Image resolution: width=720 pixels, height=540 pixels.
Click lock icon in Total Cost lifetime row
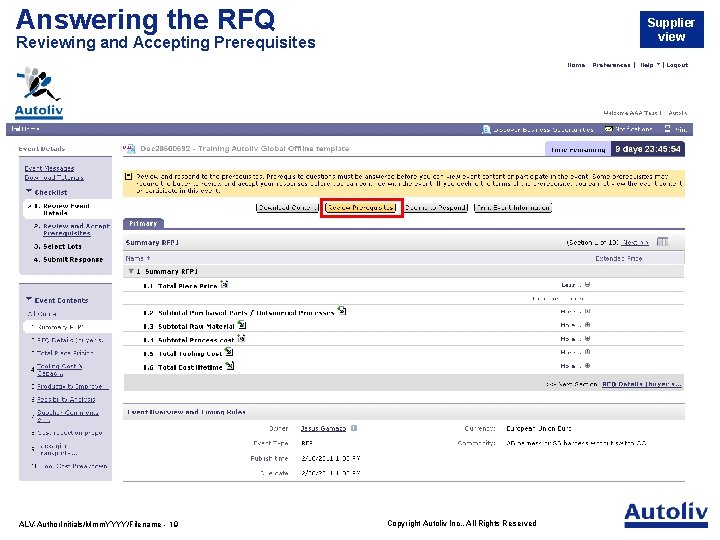click(x=588, y=366)
